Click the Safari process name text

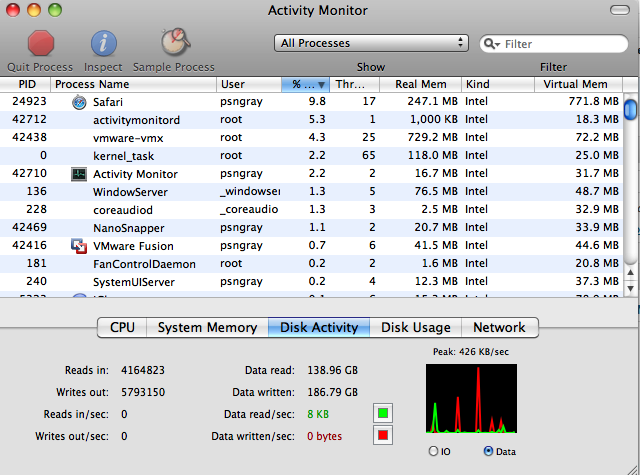108,102
